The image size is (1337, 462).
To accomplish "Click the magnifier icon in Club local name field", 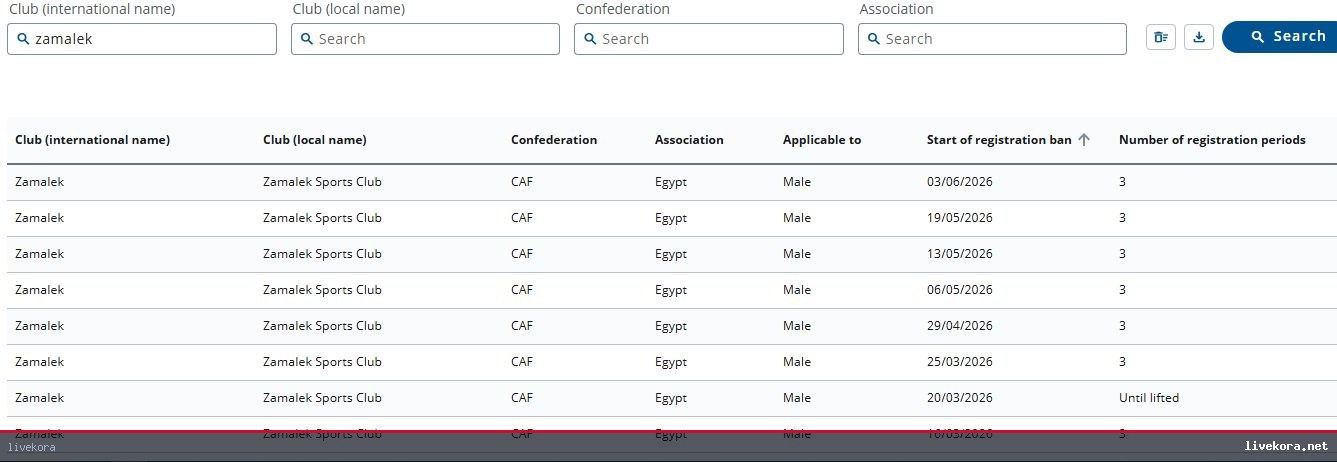I will point(307,39).
